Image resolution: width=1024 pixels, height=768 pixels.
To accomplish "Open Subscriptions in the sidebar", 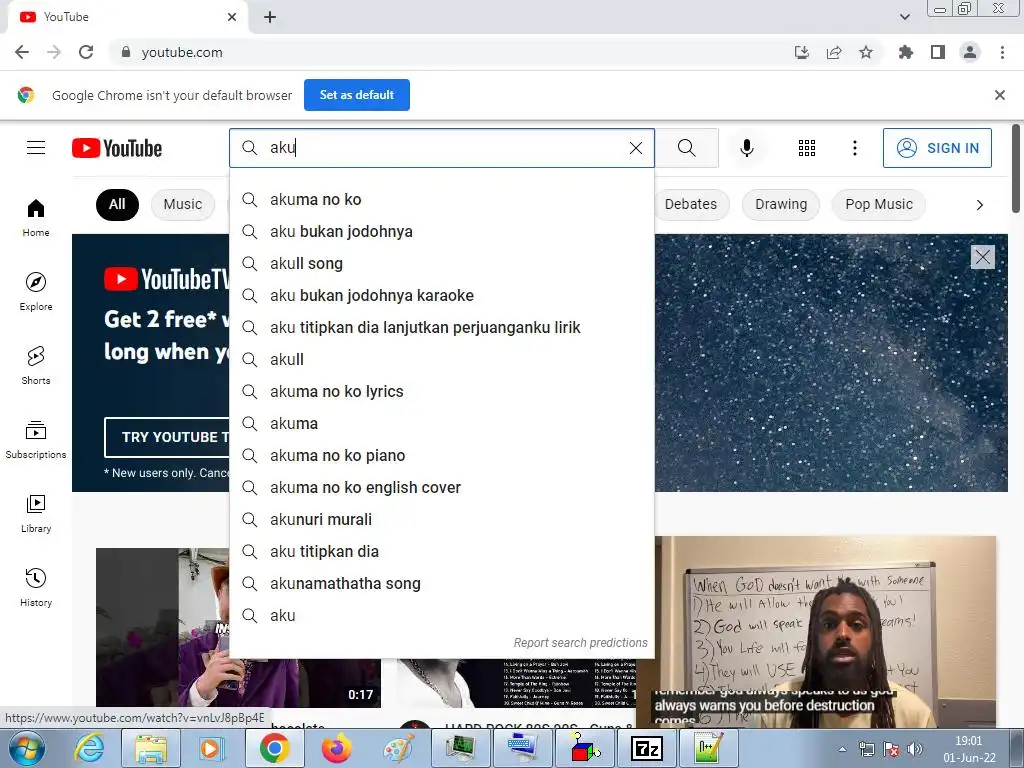I will tap(36, 440).
